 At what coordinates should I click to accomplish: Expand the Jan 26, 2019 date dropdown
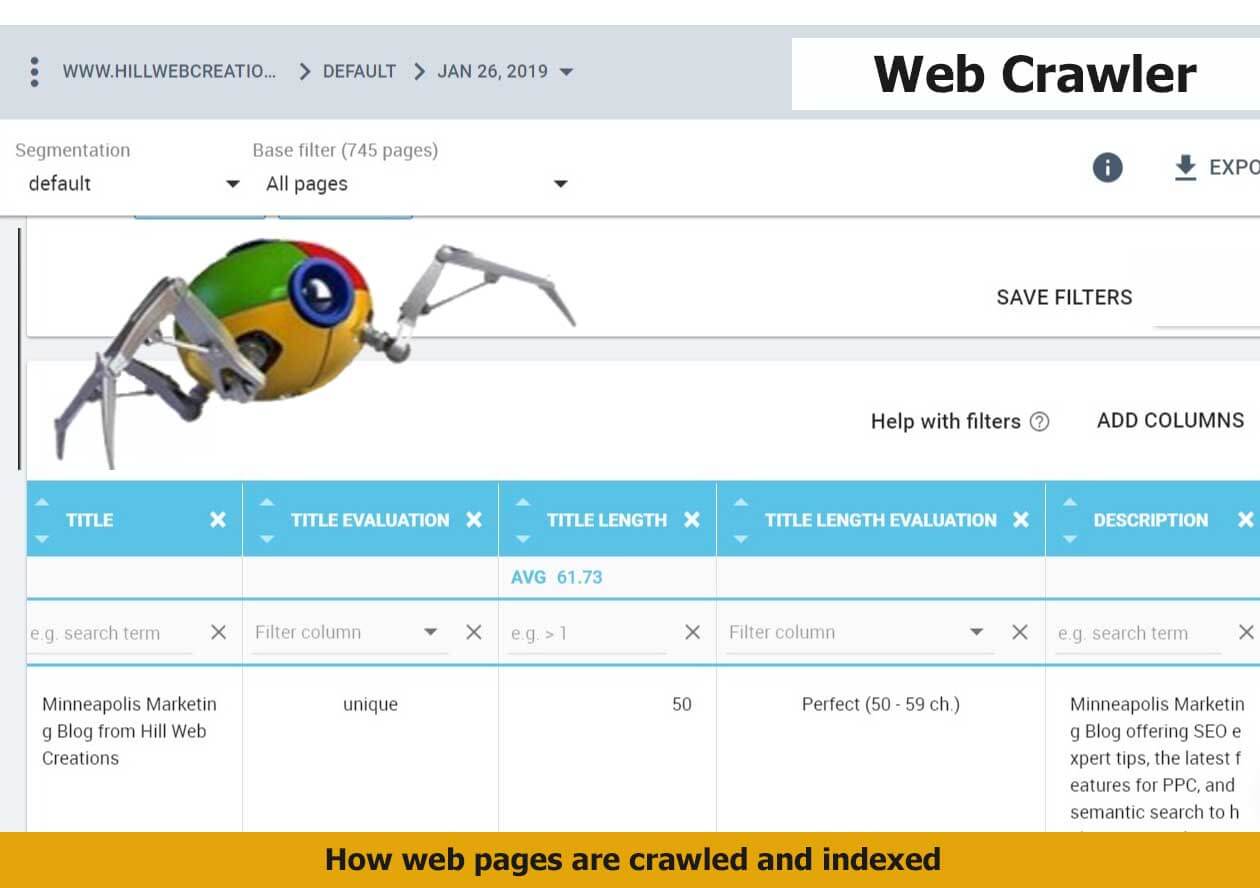[567, 72]
